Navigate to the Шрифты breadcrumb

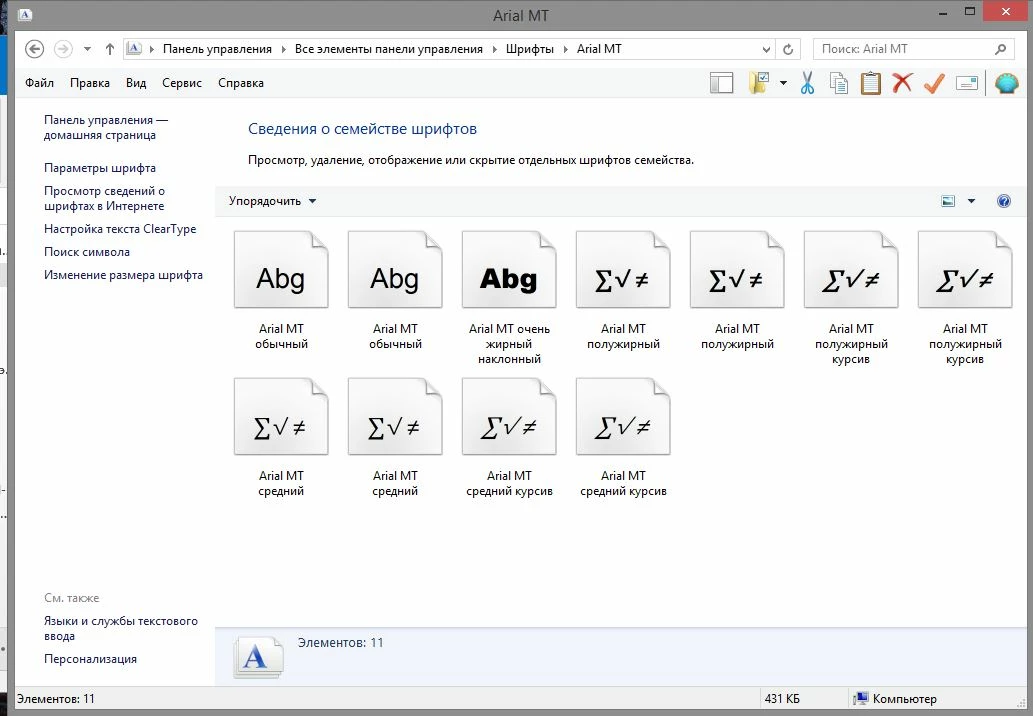530,49
